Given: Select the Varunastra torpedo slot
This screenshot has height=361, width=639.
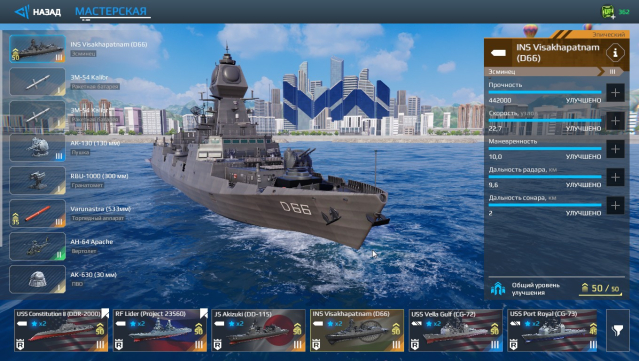Looking at the screenshot, I should pos(37,214).
